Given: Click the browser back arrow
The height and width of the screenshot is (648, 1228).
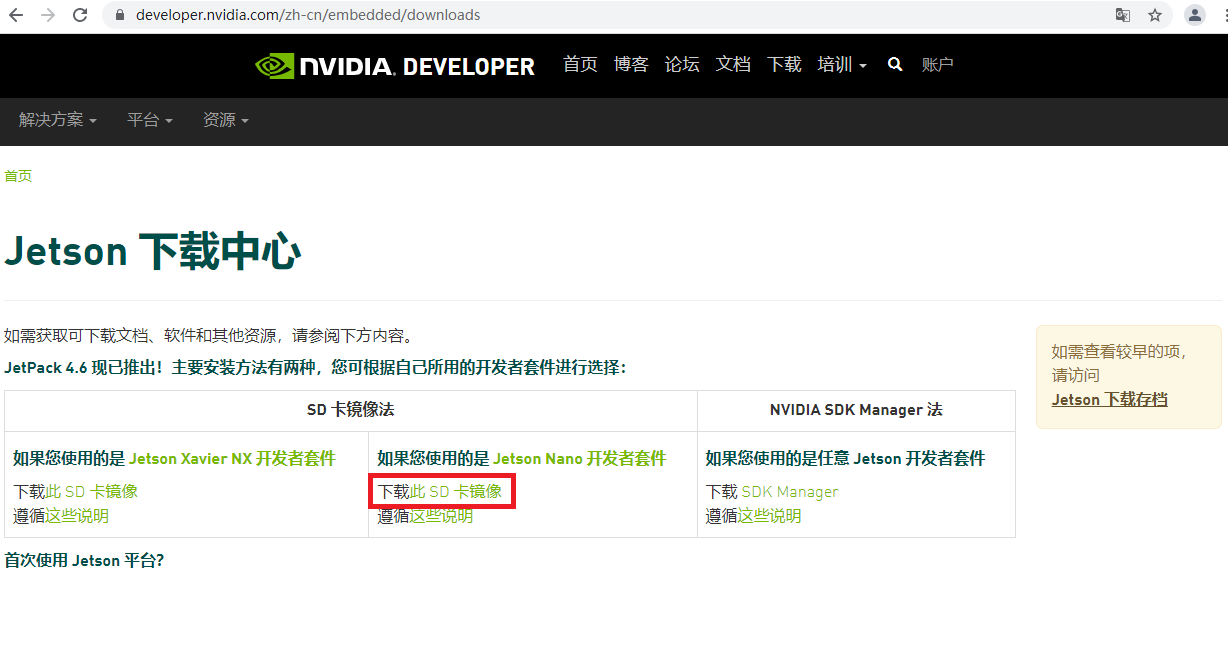Looking at the screenshot, I should click(16, 15).
